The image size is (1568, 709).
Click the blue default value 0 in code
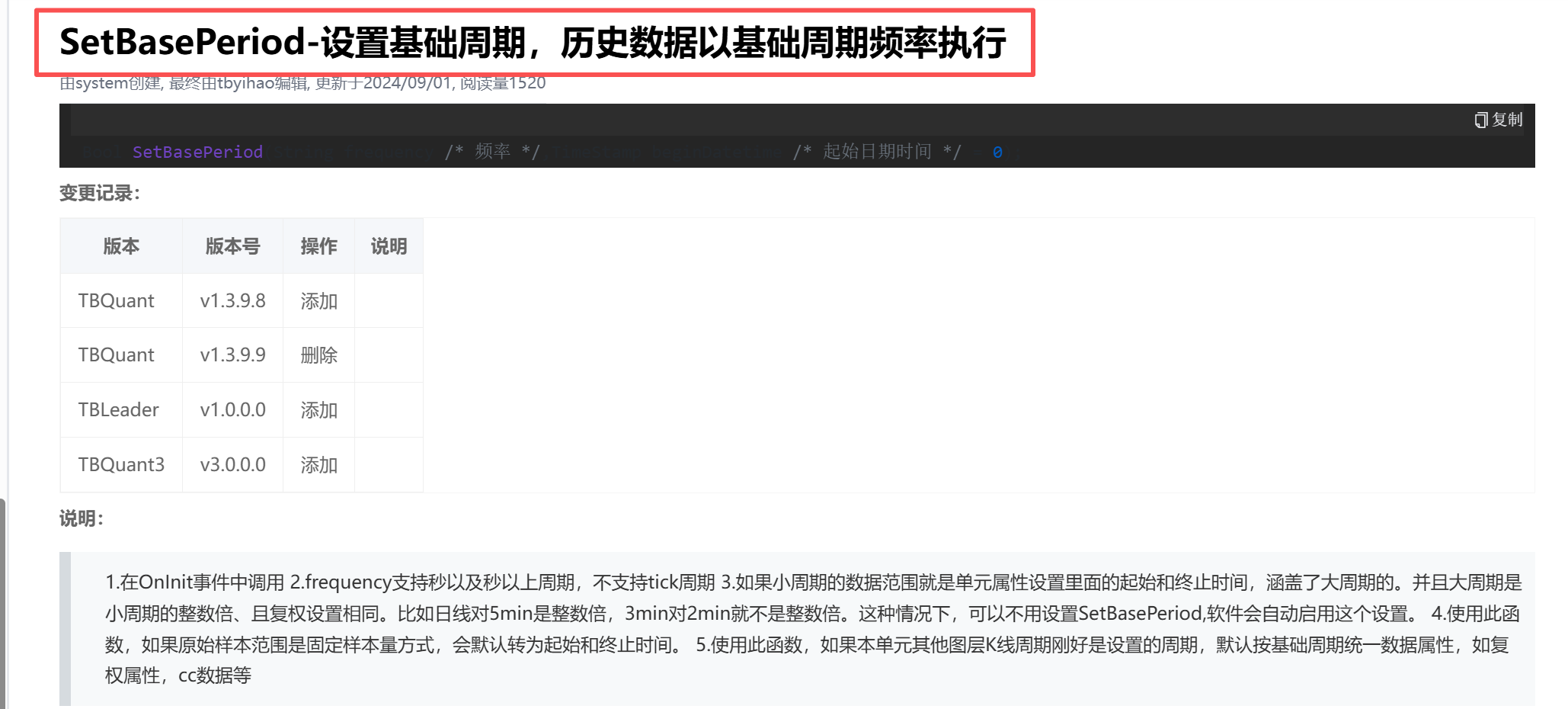[997, 152]
